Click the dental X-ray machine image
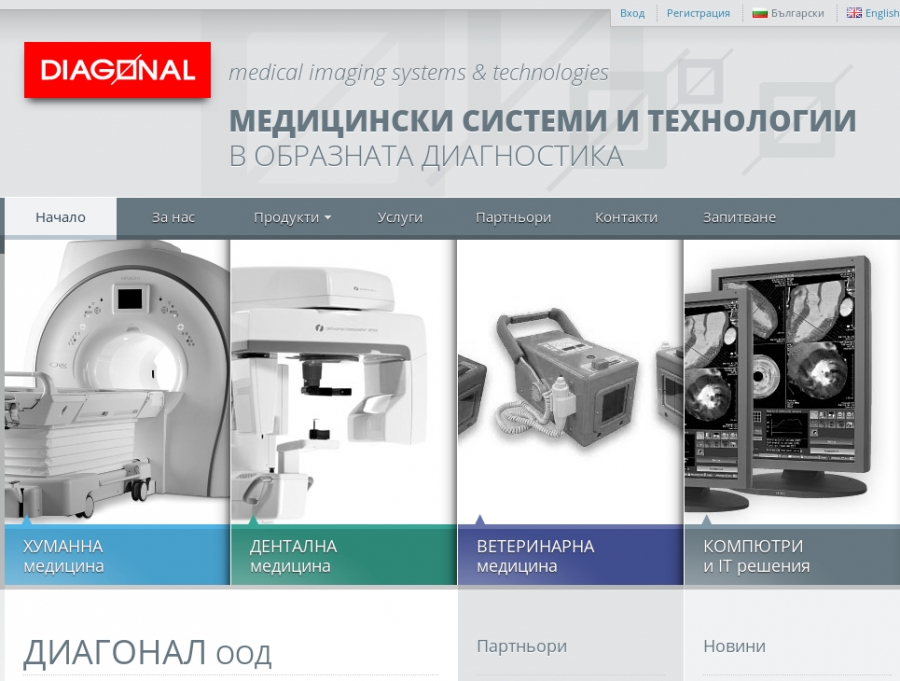The image size is (900, 681). pyautogui.click(x=343, y=380)
